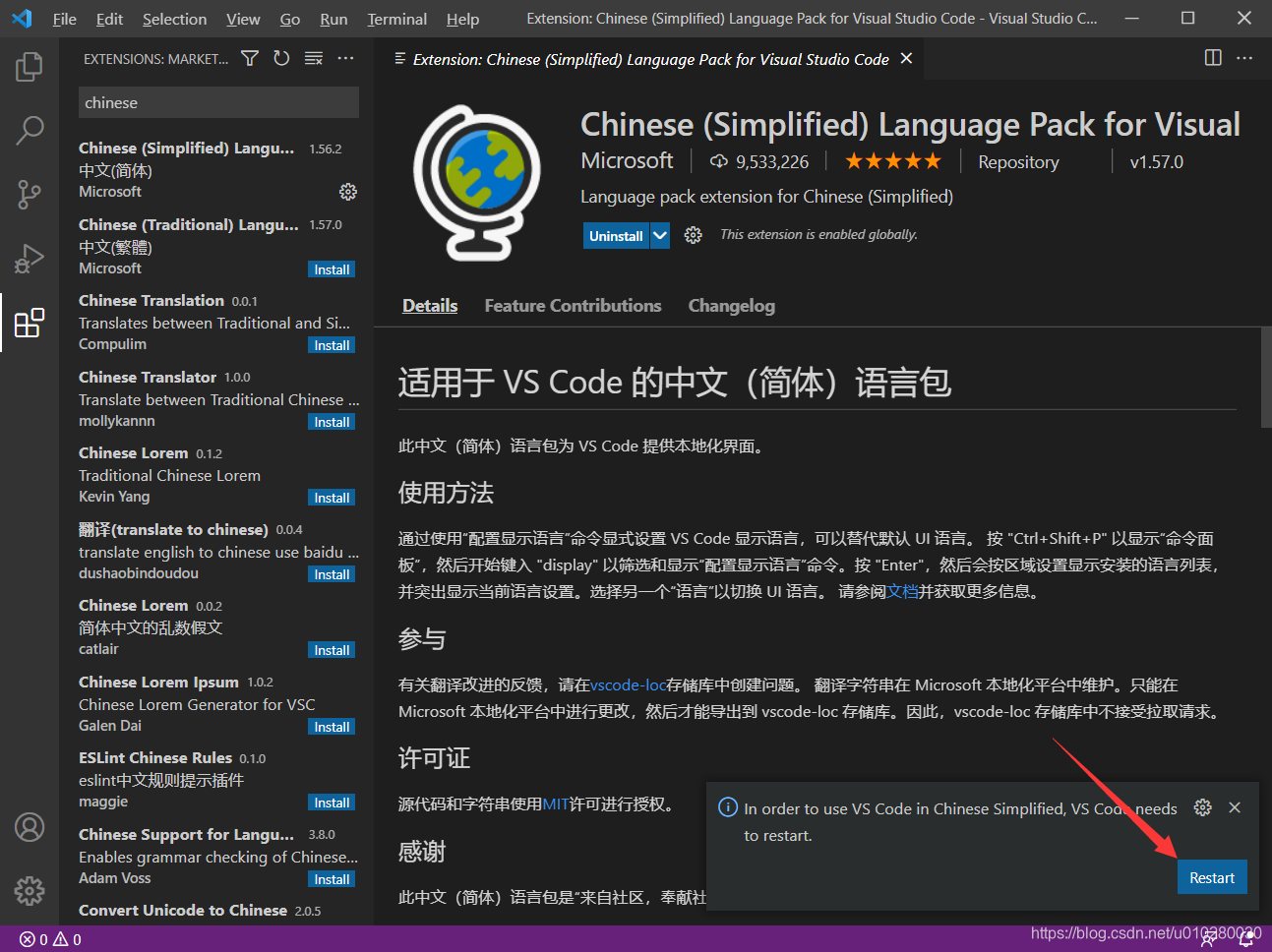This screenshot has height=952, width=1272.
Task: Open the 文档 documentation link
Action: [x=902, y=591]
